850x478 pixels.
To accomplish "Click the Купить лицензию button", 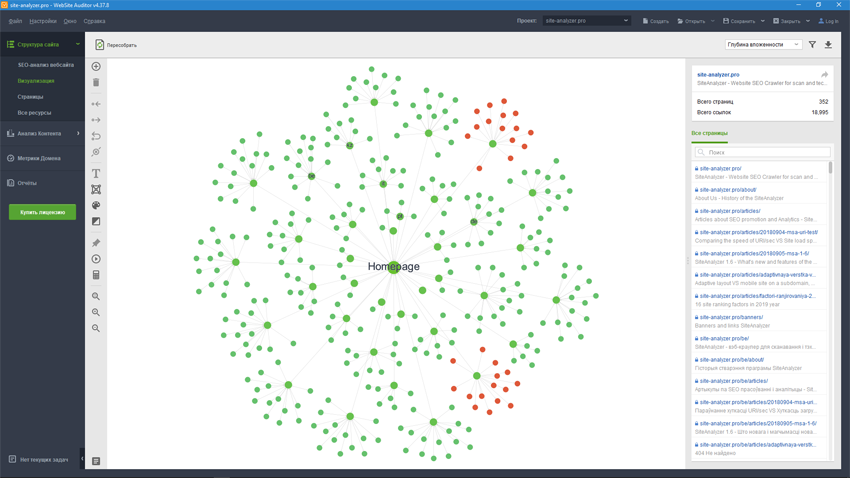I will (42, 212).
